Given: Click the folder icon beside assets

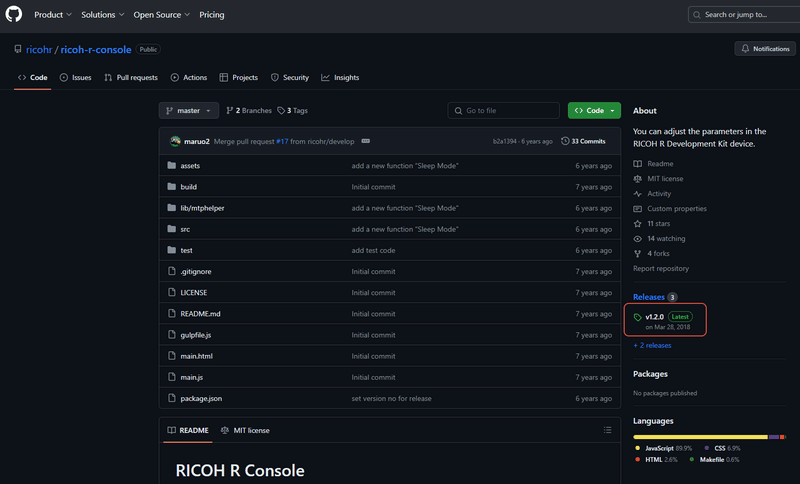Looking at the screenshot, I should coord(171,165).
